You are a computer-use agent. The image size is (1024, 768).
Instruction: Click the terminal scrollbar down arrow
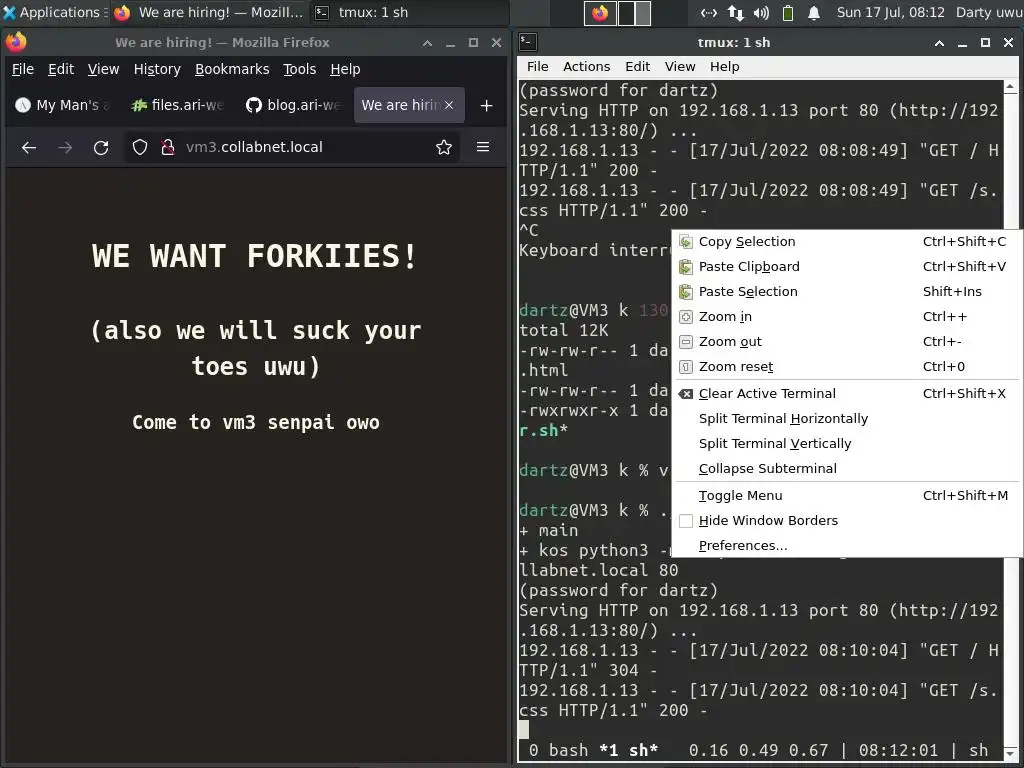click(1010, 754)
